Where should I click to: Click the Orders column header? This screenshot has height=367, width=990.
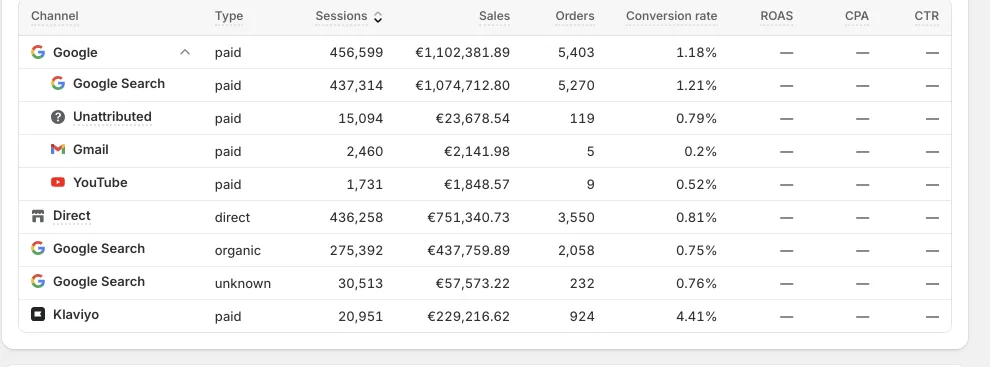(x=575, y=16)
